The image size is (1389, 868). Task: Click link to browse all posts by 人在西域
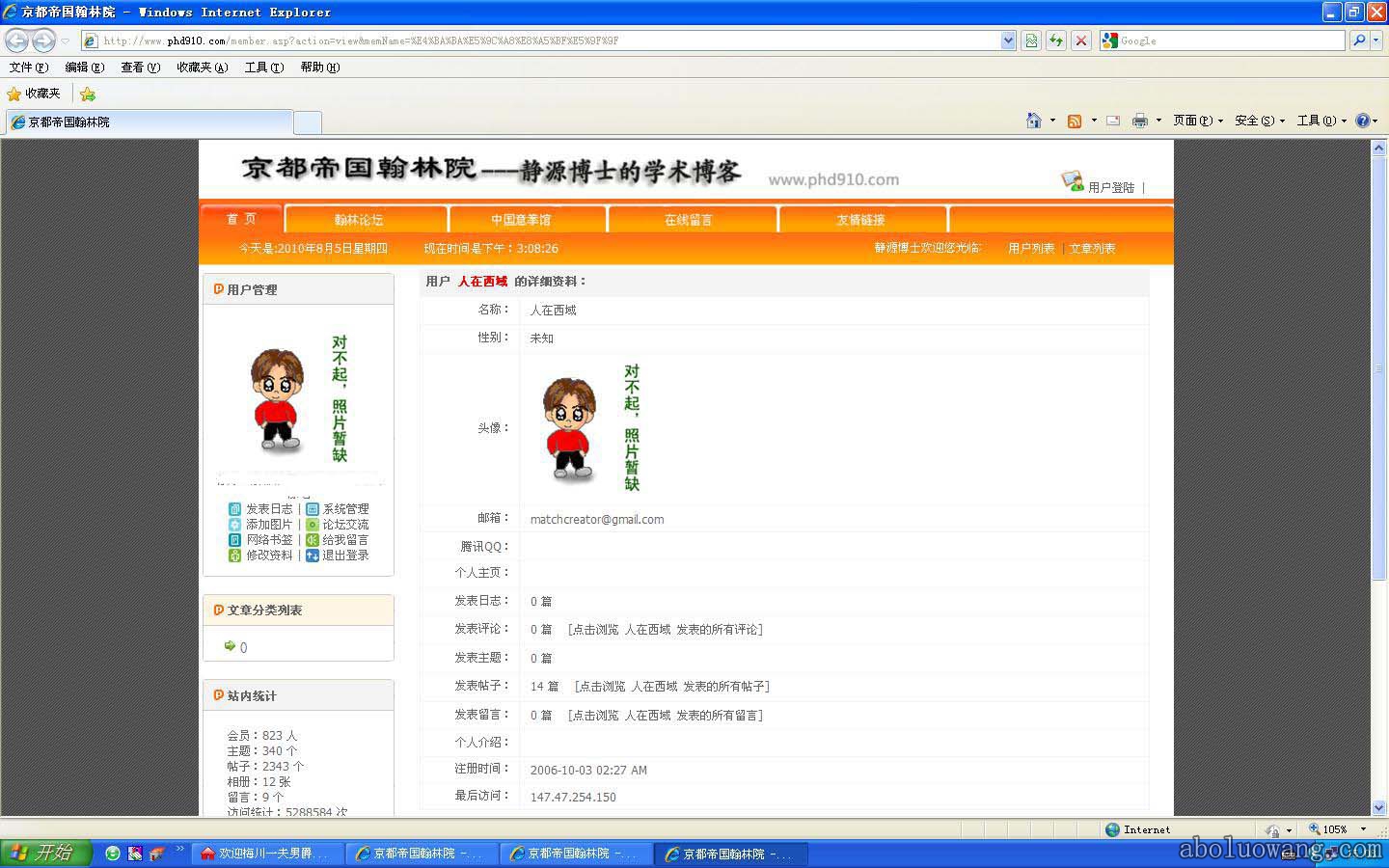click(x=671, y=687)
